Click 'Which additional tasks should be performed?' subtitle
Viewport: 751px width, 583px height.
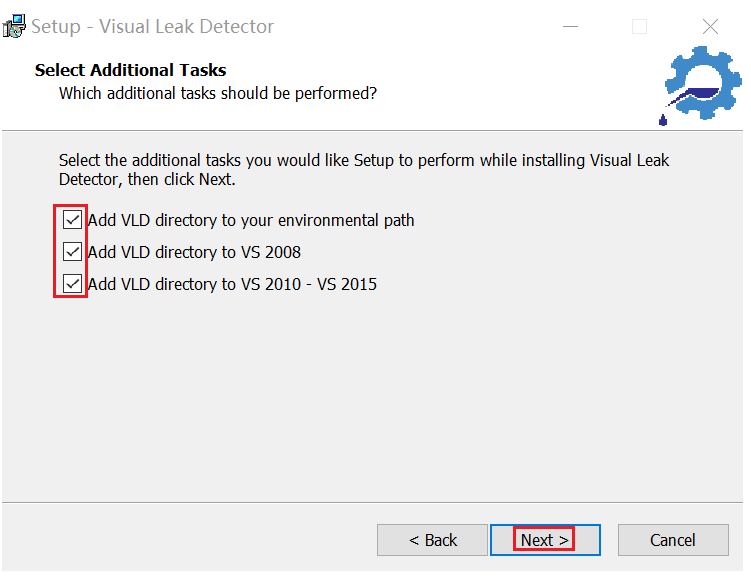tap(218, 93)
